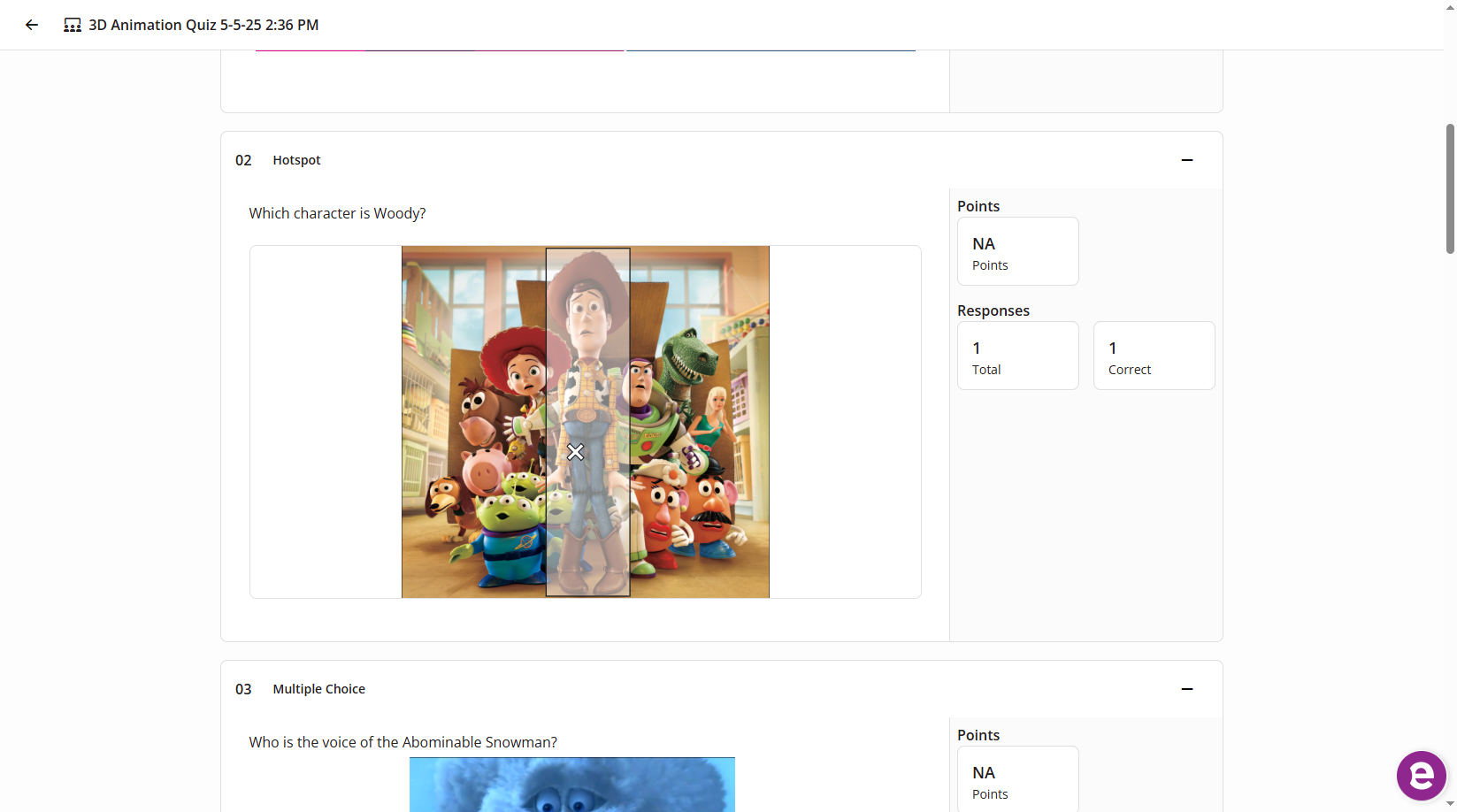This screenshot has width=1457, height=812.
Task: Click the question 'Which character is Woody?'
Action: [x=337, y=213]
